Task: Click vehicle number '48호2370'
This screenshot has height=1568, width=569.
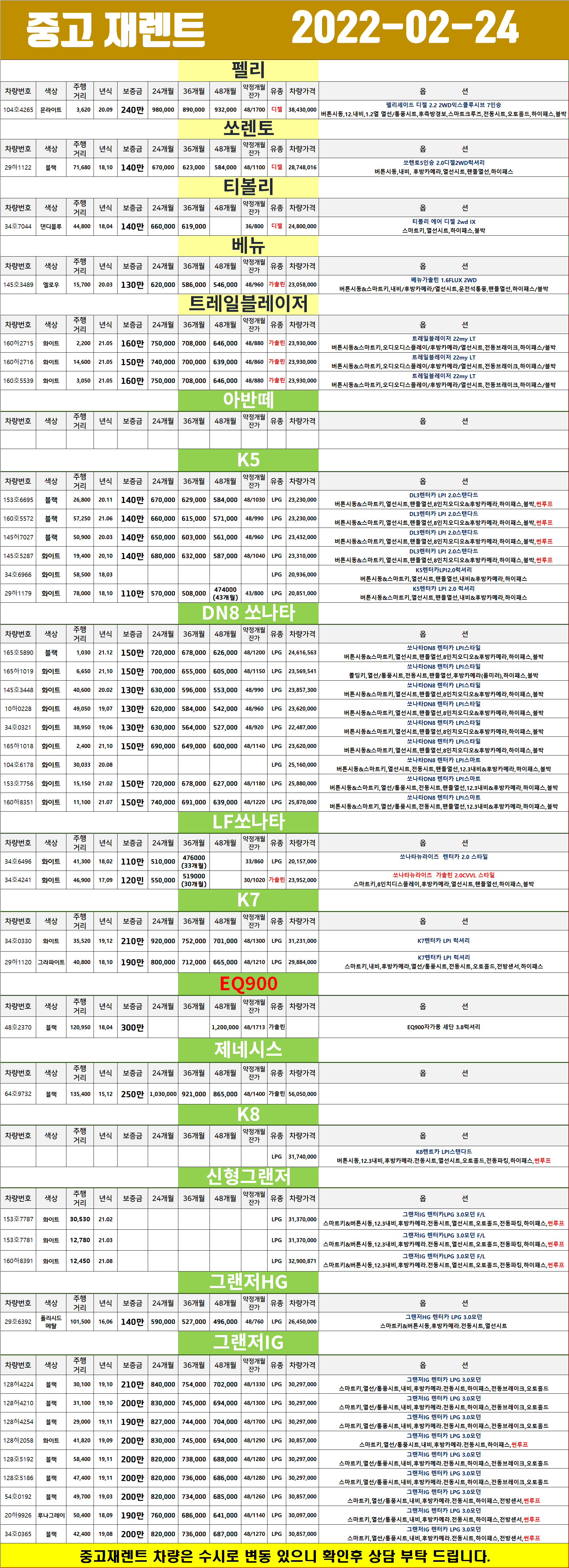Action: point(18,1027)
